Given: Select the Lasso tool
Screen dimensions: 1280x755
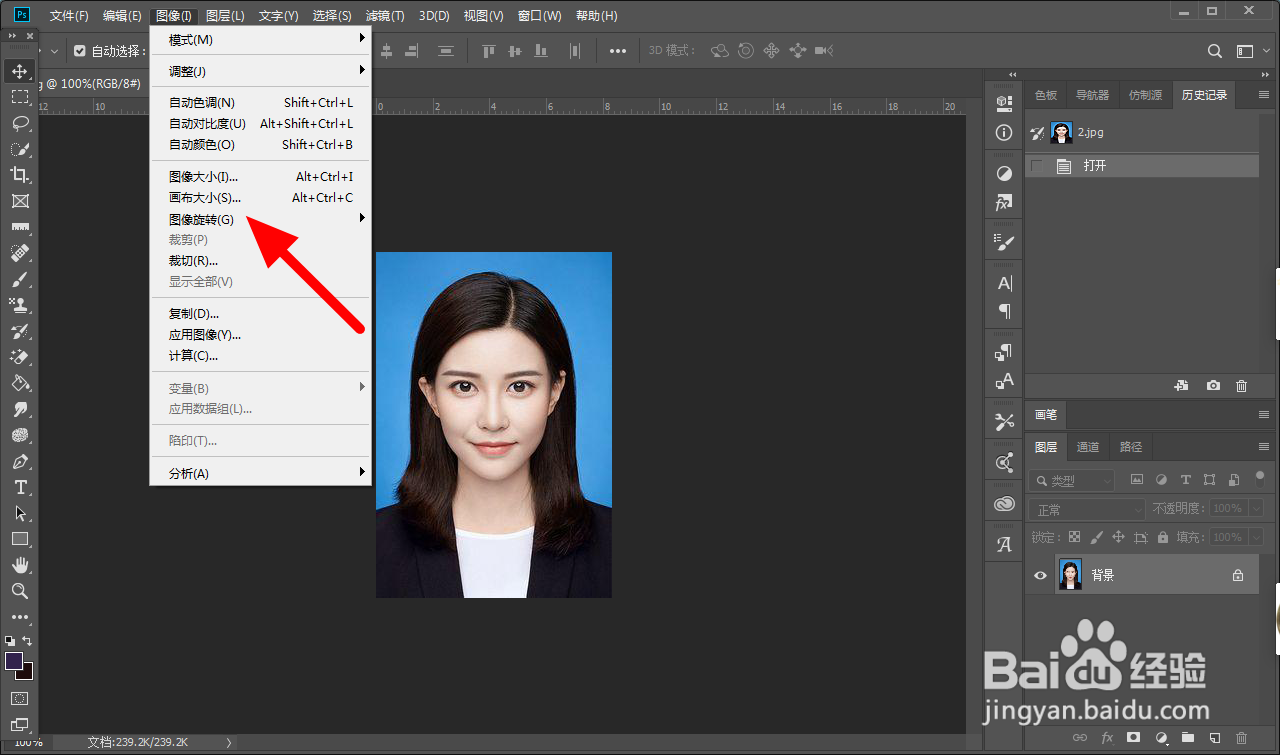Looking at the screenshot, I should tap(19, 123).
